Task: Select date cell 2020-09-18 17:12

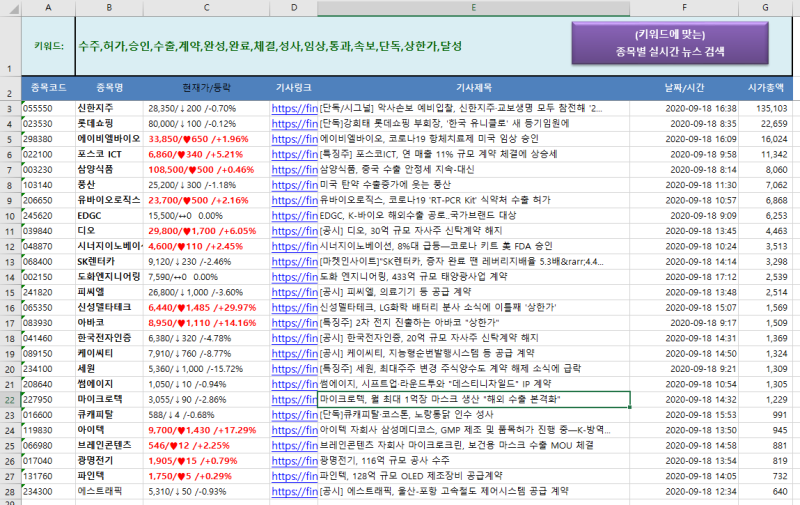Action: tap(684, 276)
